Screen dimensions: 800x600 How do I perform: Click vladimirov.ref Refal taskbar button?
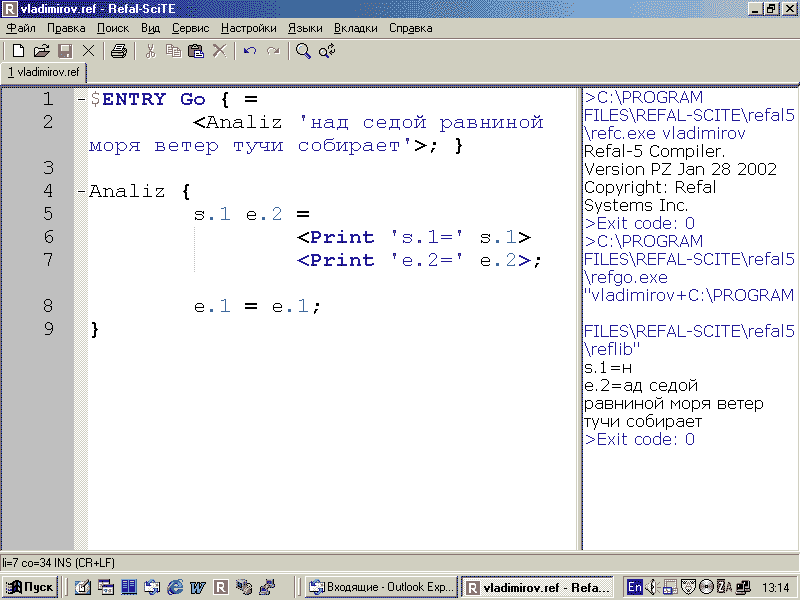[x=538, y=587]
